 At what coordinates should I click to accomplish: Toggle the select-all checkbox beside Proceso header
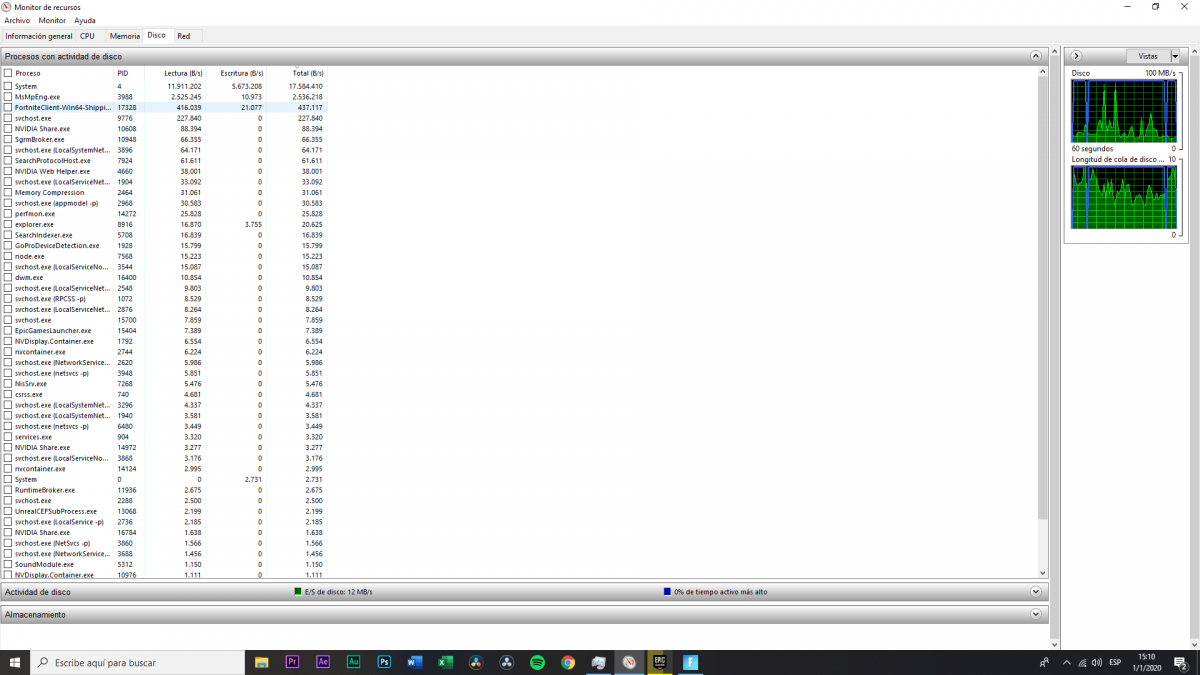(x=8, y=73)
